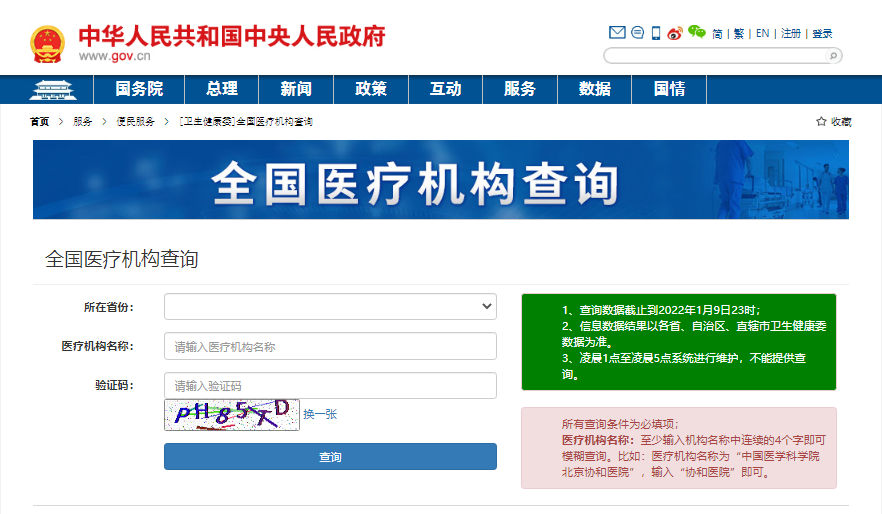Click the captcha image PH85XD
Screen dimensions: 882x514
232,415
